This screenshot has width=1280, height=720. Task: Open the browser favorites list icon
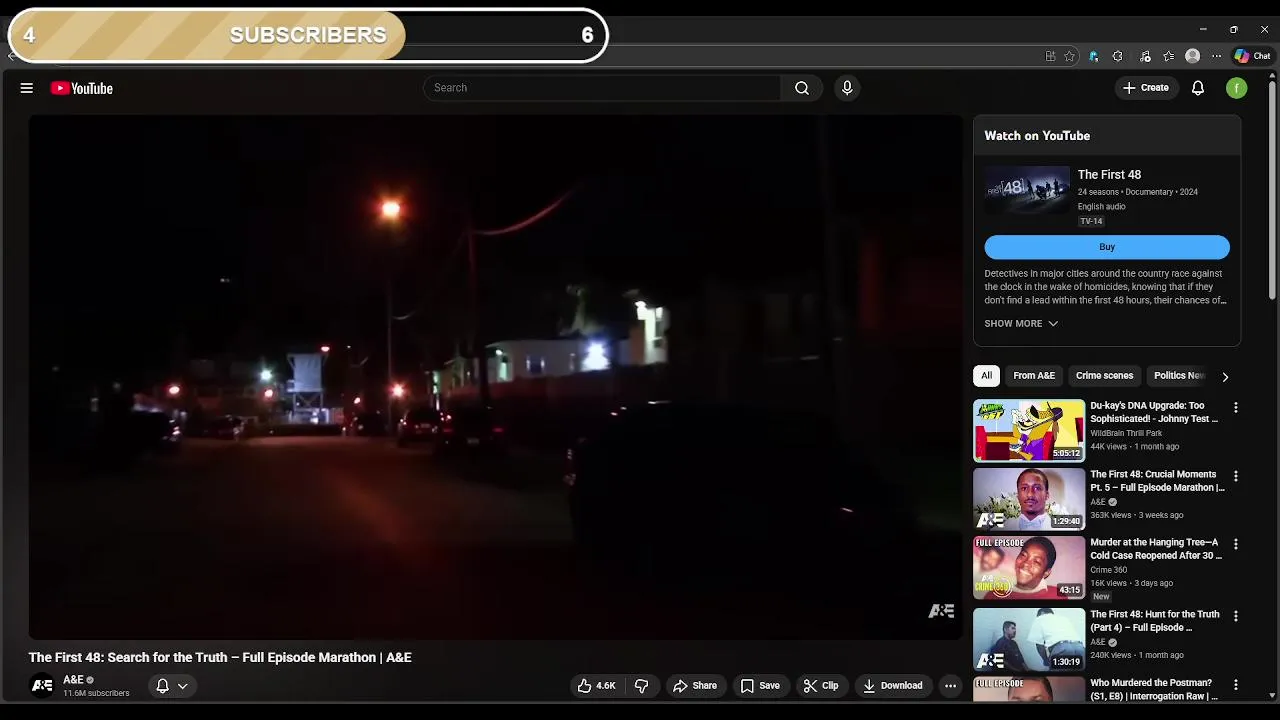pos(1169,56)
